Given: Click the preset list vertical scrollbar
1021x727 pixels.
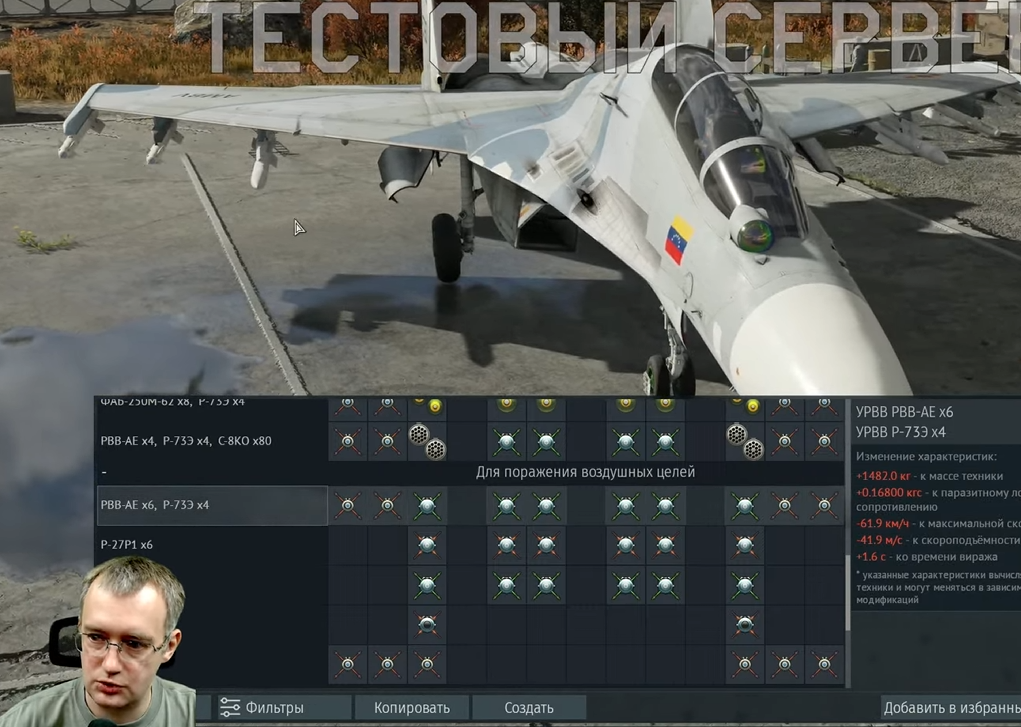Looking at the screenshot, I should (x=847, y=593).
